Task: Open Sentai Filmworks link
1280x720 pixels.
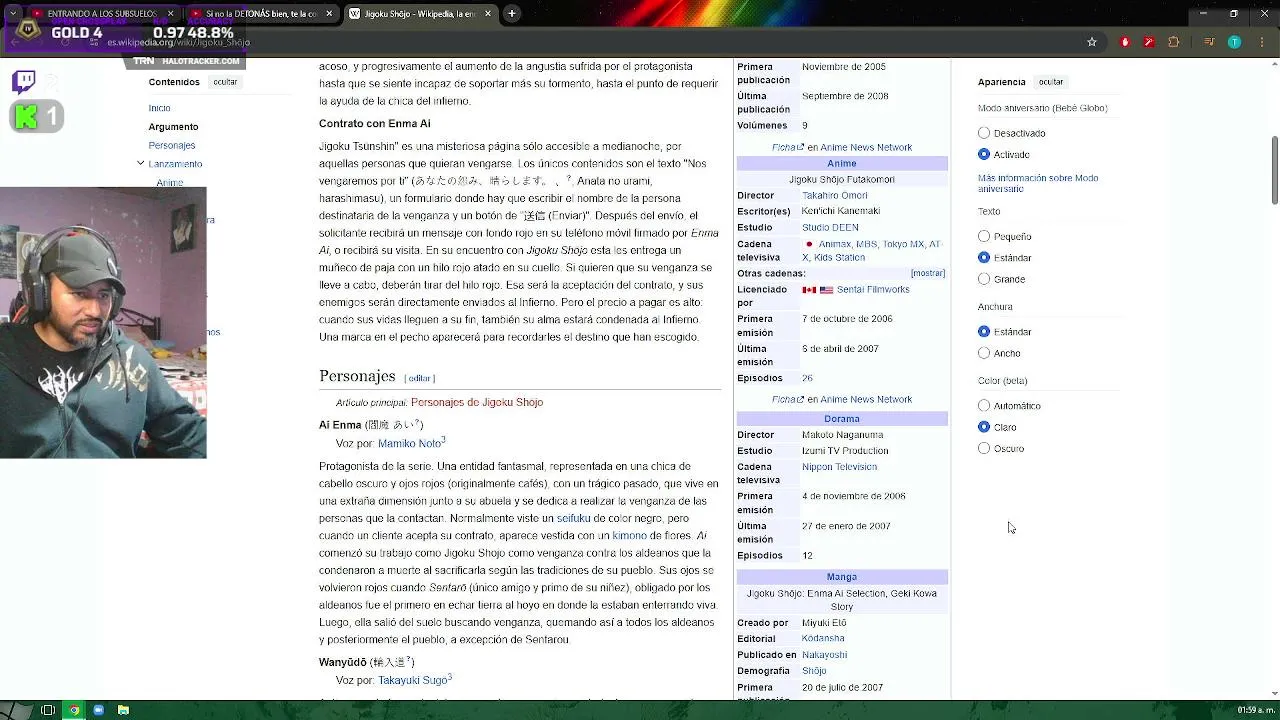Action: point(873,290)
